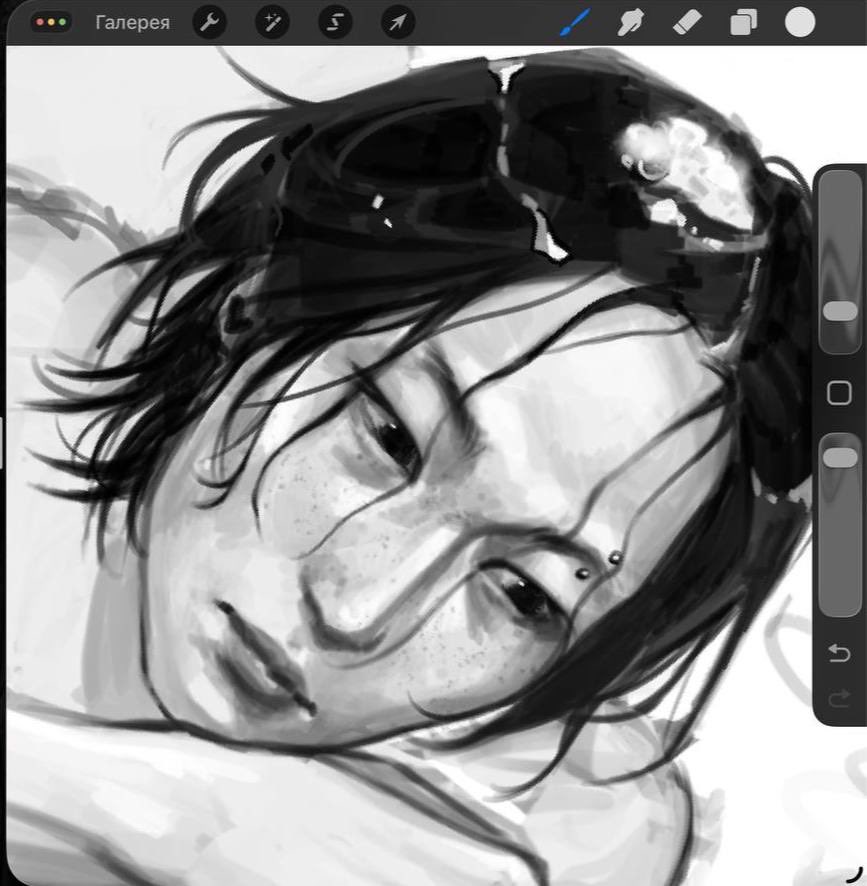Open the Actions wrench menu
Screen dimensions: 867x886
210,23
